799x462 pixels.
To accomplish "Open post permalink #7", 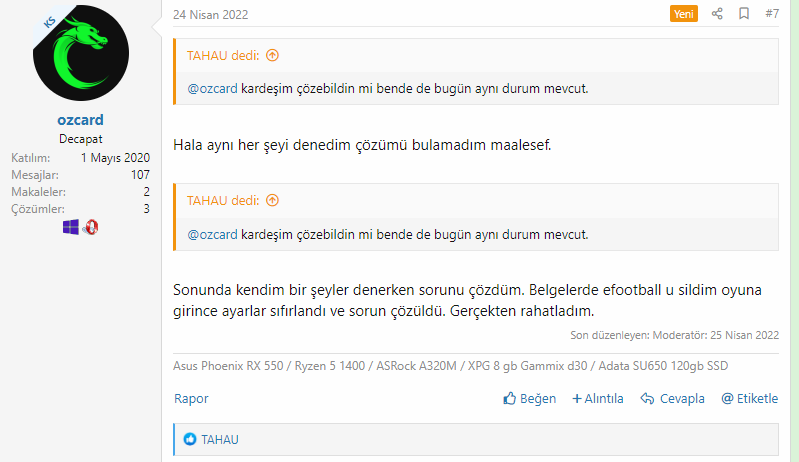I will point(772,14).
